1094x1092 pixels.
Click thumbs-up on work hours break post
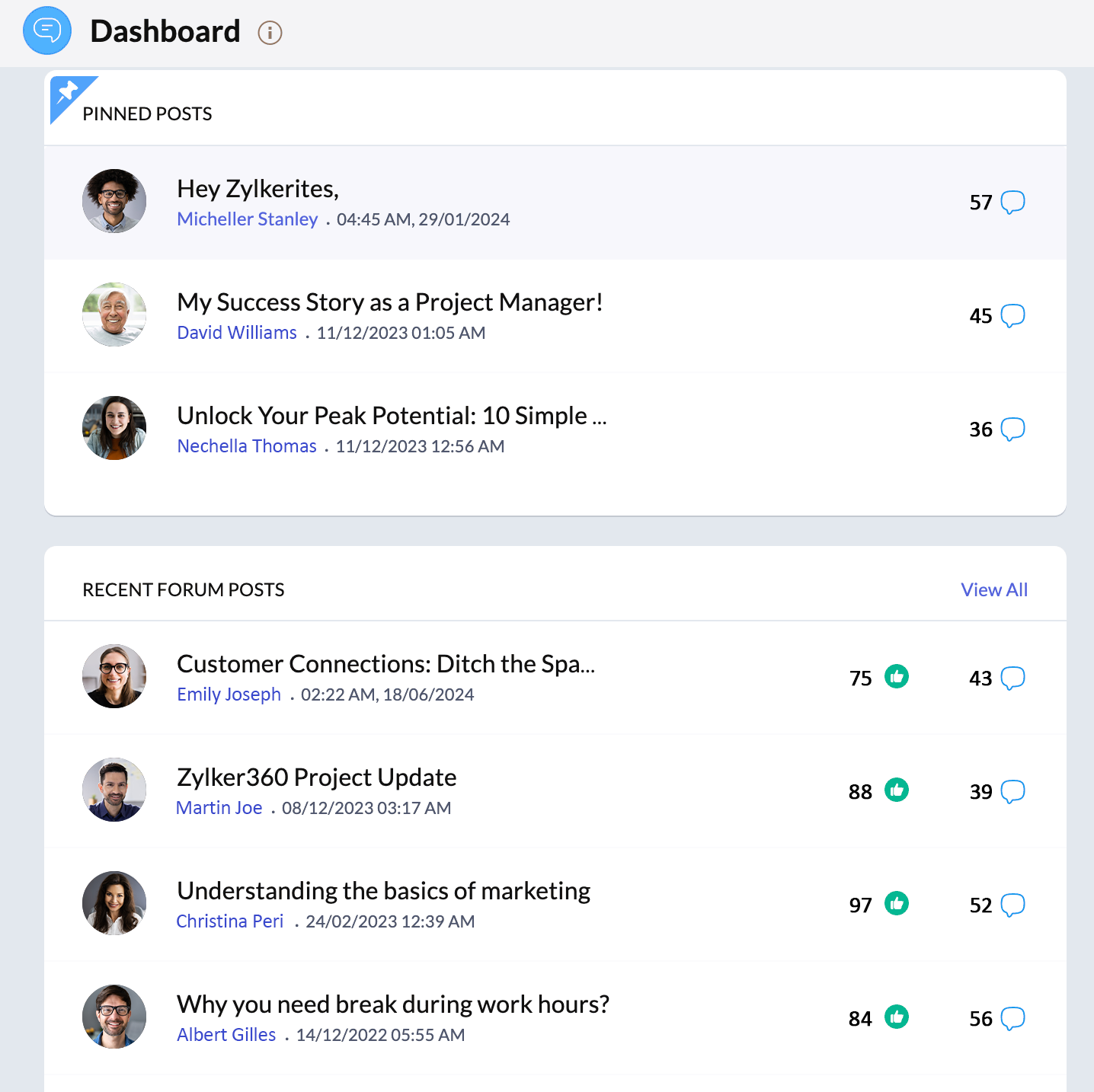coord(896,1017)
